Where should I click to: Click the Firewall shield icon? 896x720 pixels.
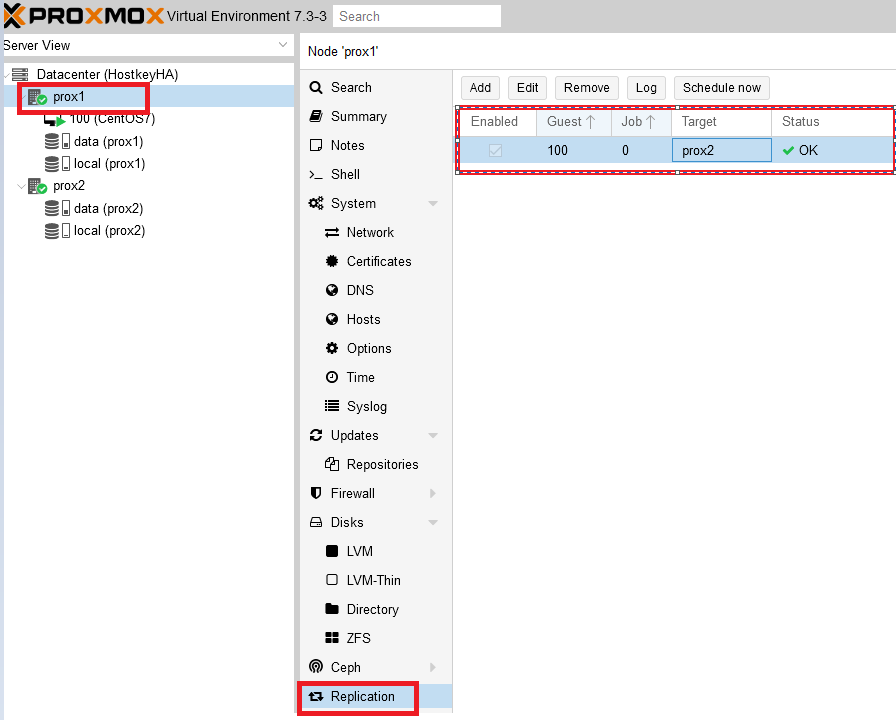tap(316, 494)
